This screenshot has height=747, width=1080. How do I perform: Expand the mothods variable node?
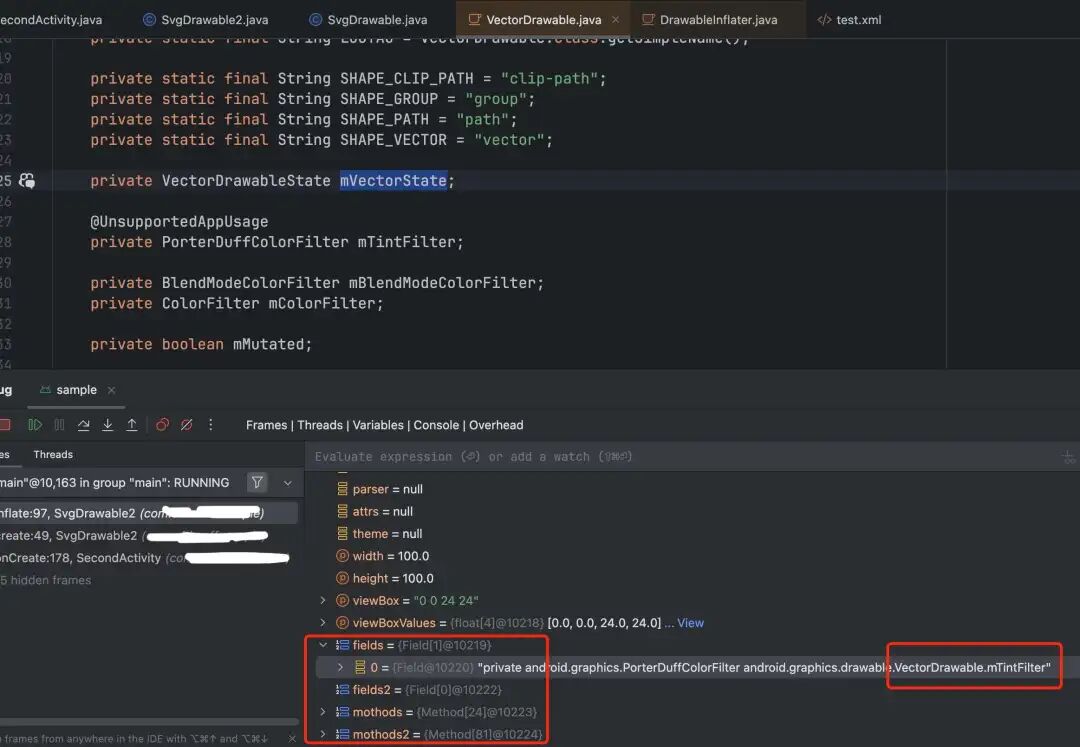click(322, 712)
